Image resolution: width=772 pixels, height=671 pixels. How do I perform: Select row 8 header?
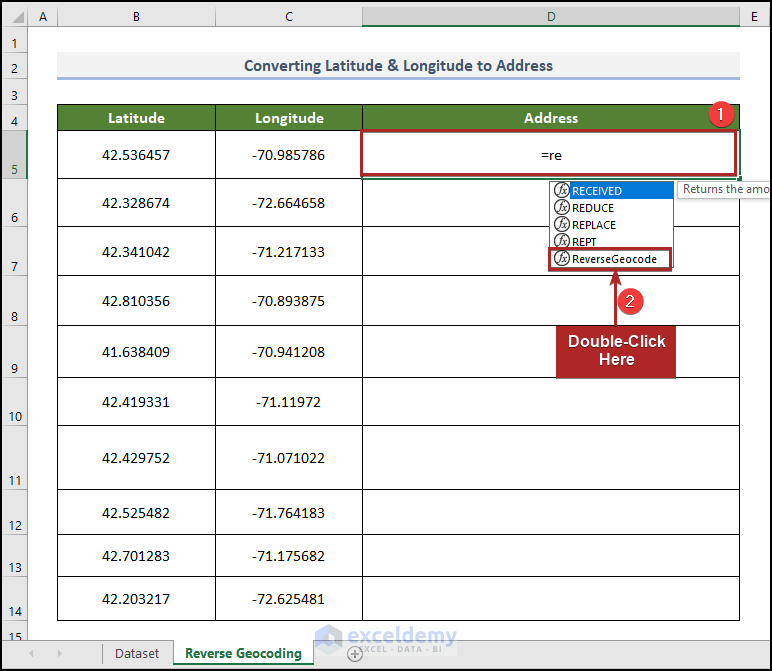tap(14, 301)
